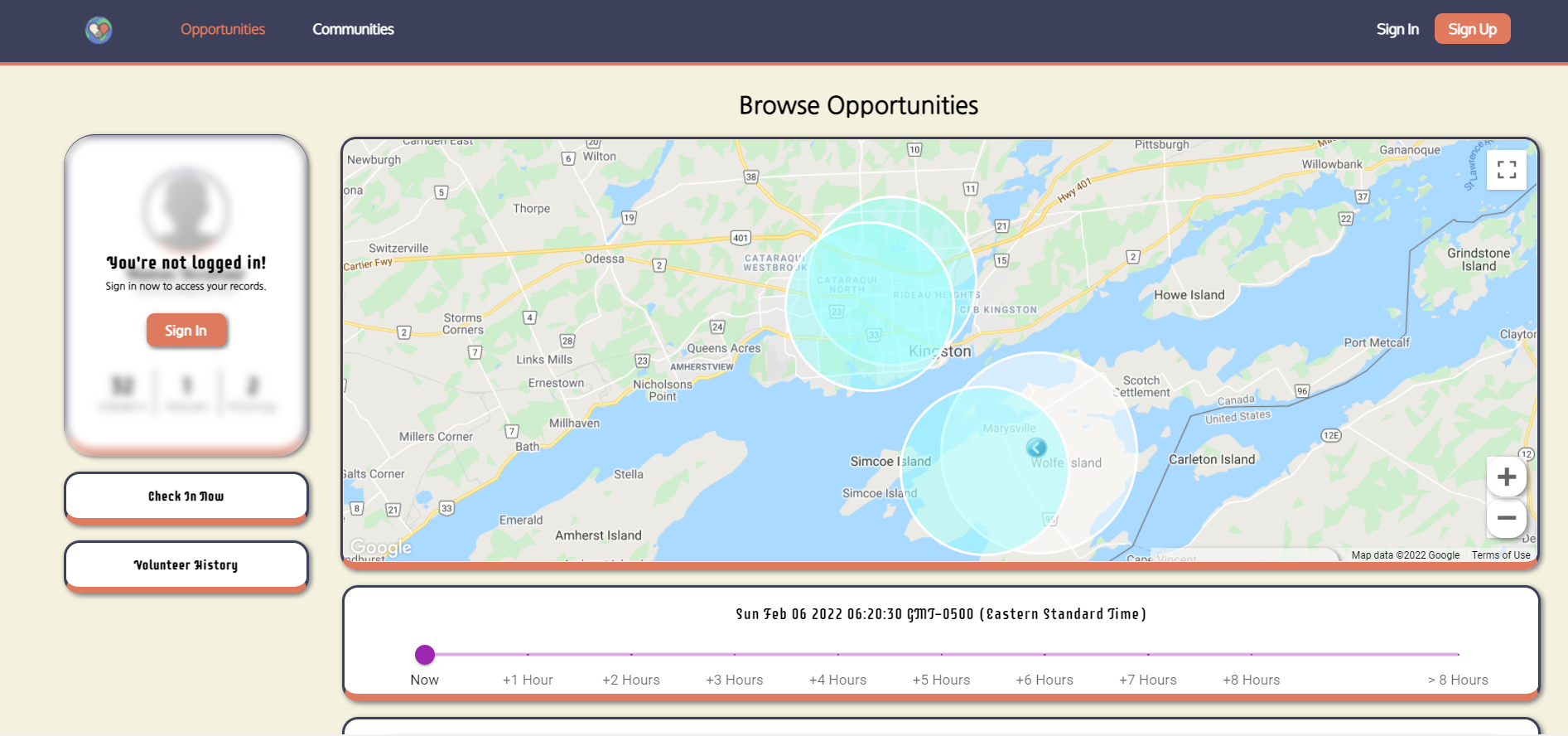Open the map Terms of Use link
The width and height of the screenshot is (1568, 736).
1501,555
